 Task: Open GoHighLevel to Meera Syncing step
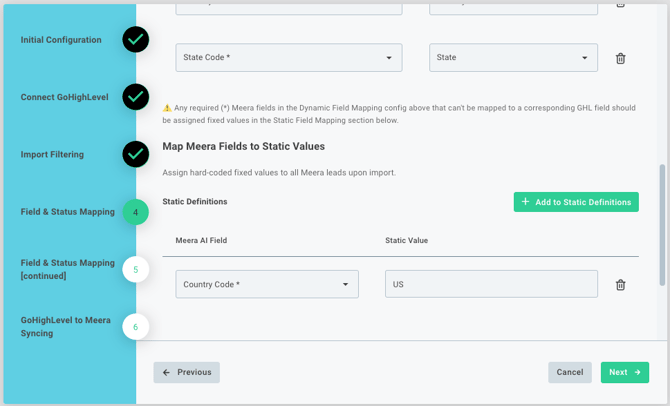65,327
